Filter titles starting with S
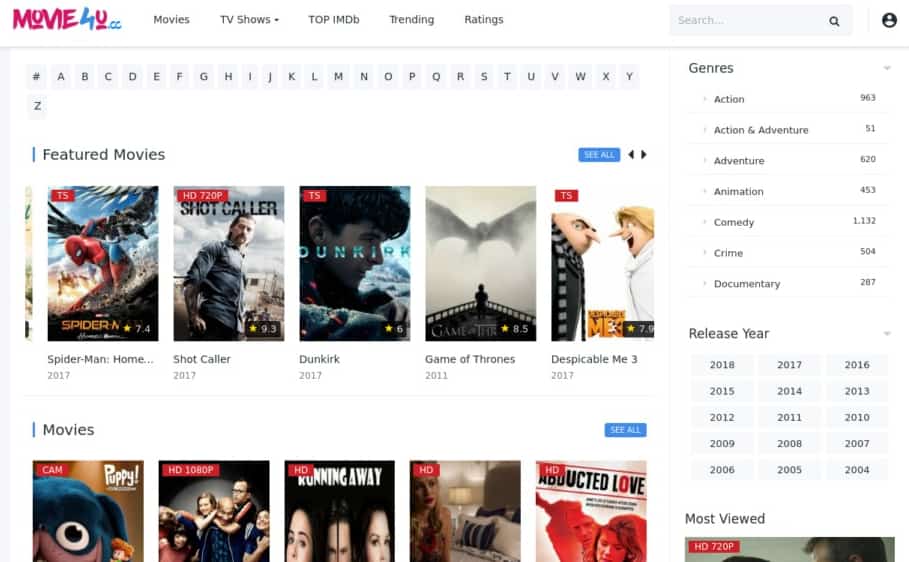 (484, 77)
